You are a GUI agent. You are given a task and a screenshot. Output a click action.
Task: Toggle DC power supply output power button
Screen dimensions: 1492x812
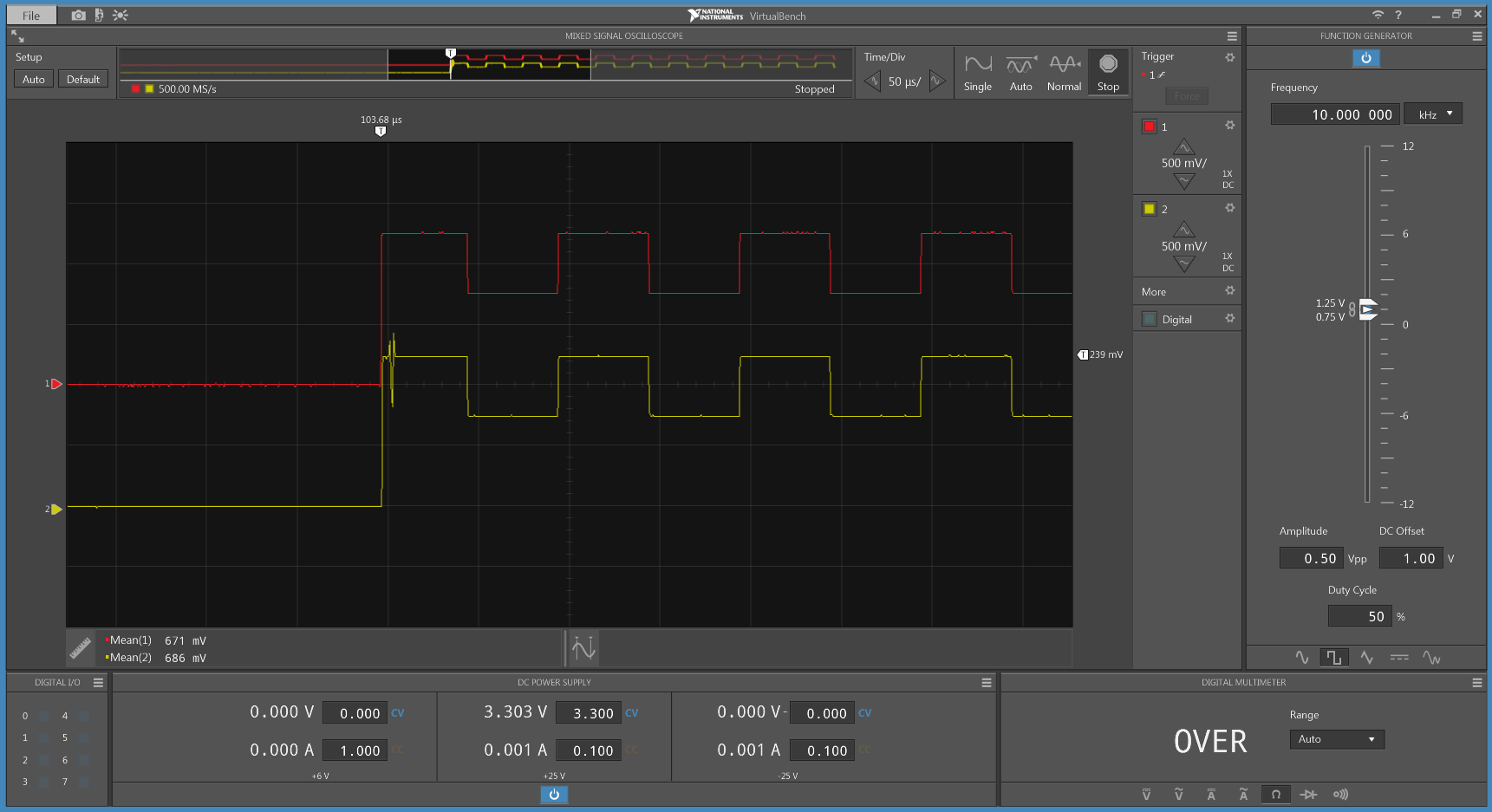tap(554, 794)
